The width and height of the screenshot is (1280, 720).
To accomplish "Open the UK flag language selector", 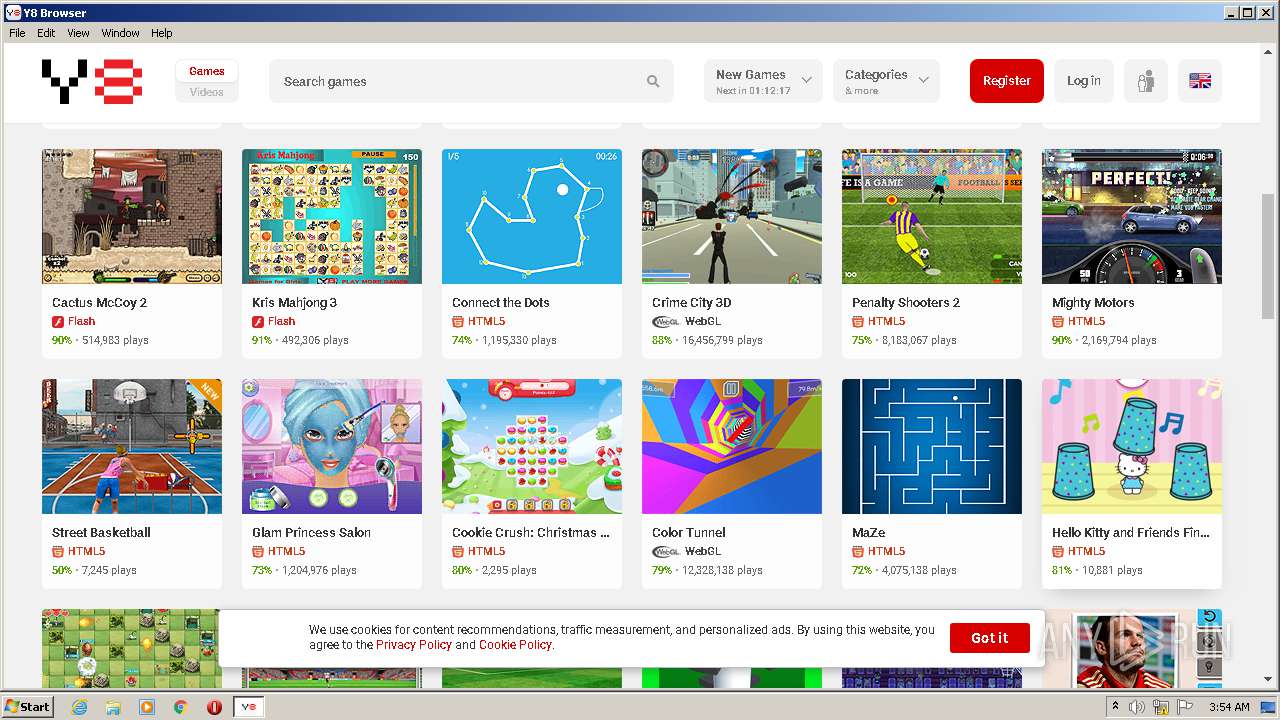I will click(x=1199, y=81).
